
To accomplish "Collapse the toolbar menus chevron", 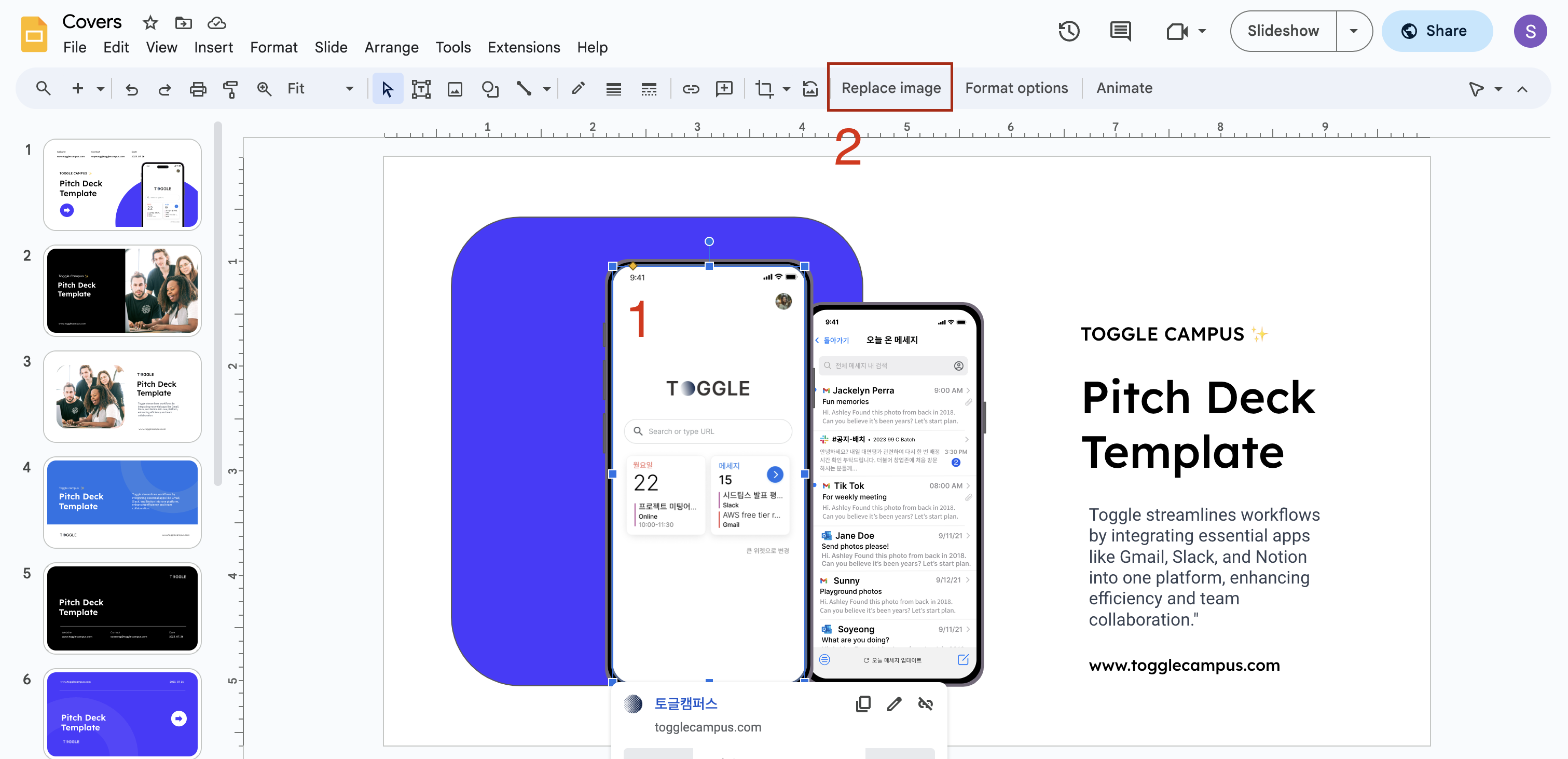I will (x=1522, y=89).
